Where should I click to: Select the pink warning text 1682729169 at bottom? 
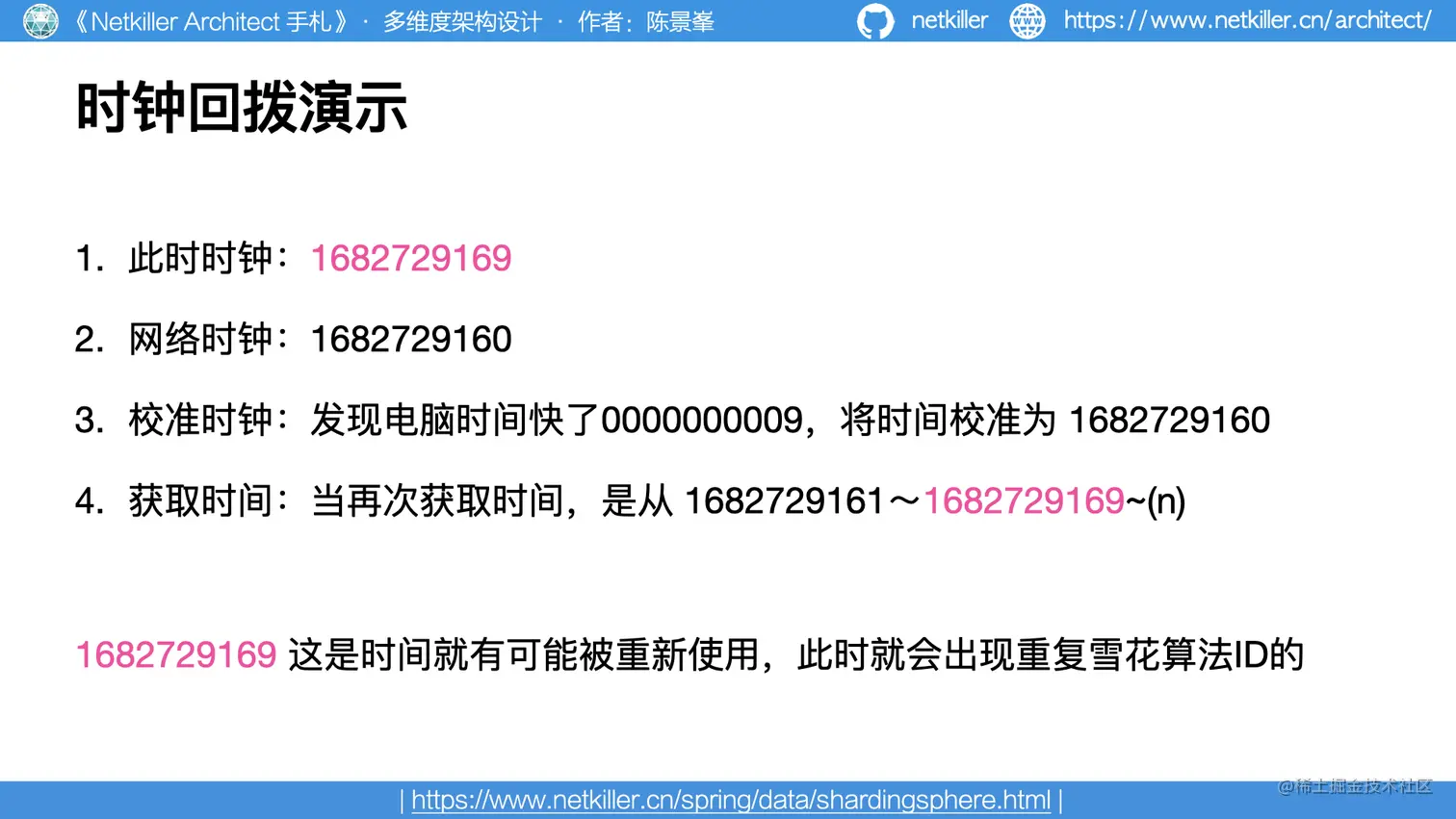pos(175,654)
